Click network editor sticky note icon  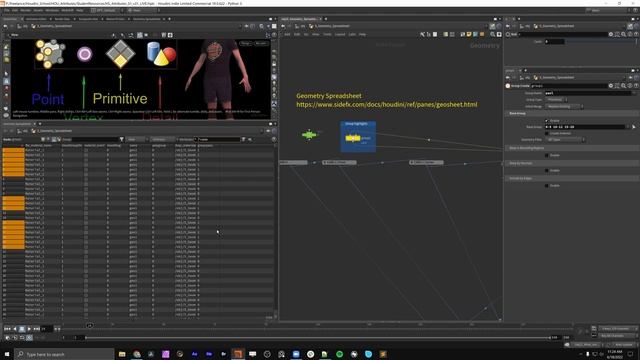pos(469,35)
